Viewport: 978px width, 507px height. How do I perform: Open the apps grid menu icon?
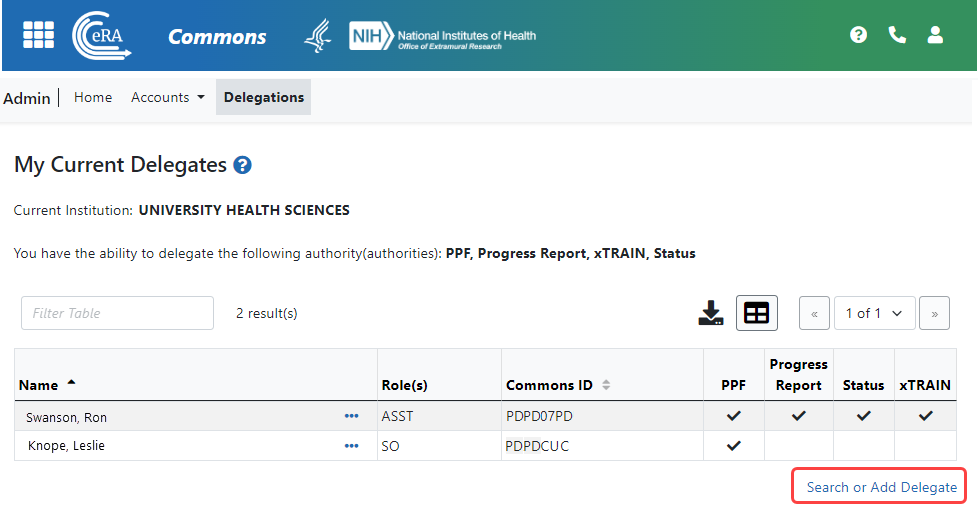click(39, 35)
